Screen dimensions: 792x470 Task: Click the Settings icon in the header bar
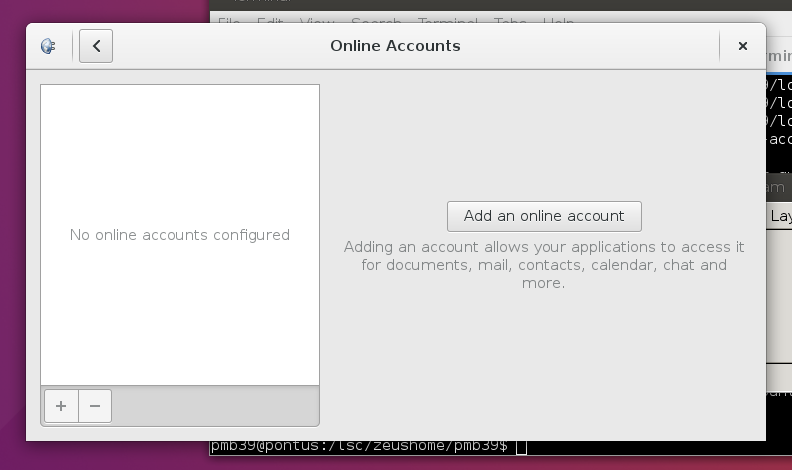pyautogui.click(x=47, y=46)
